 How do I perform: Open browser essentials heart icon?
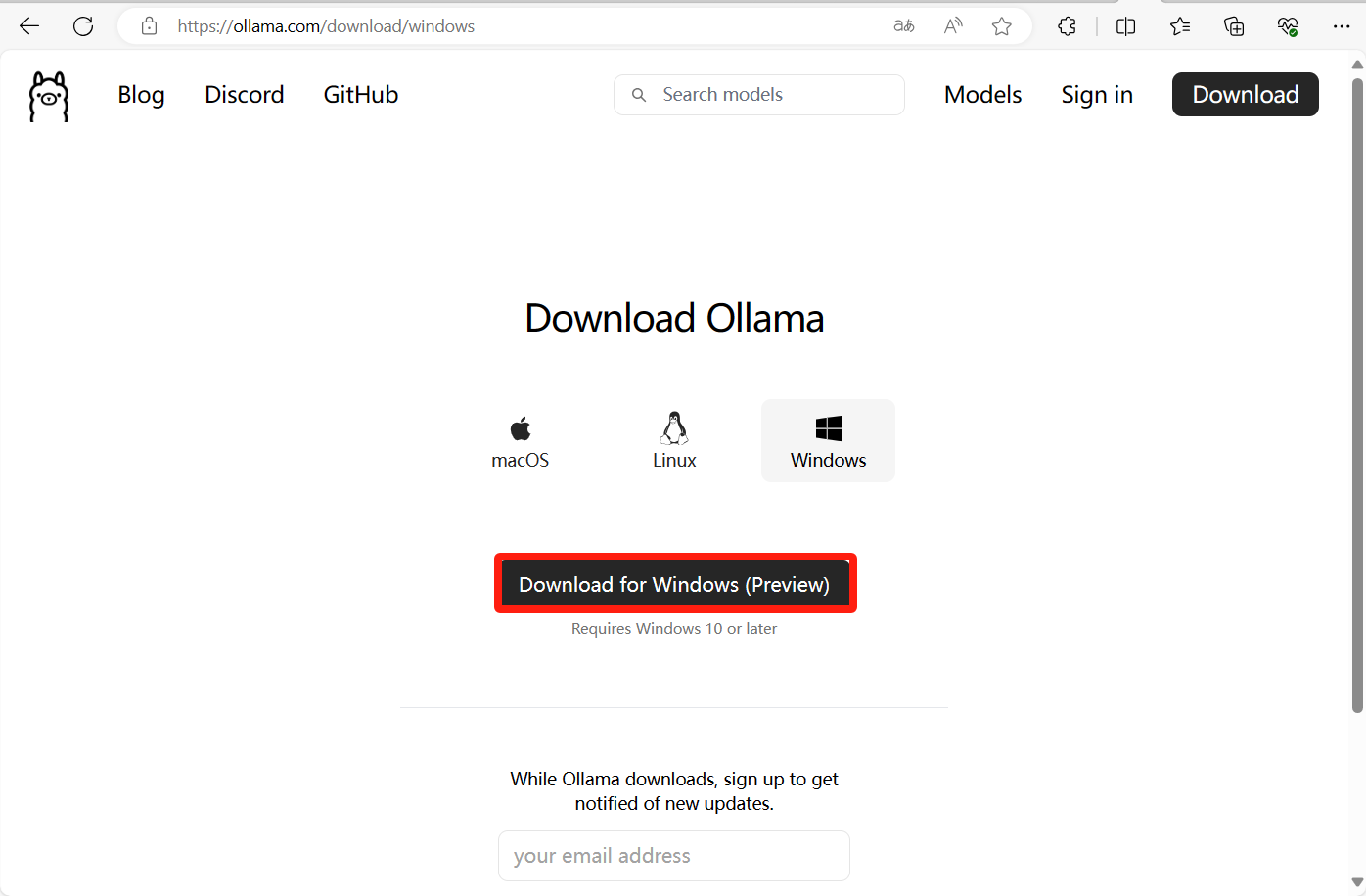pyautogui.click(x=1288, y=26)
